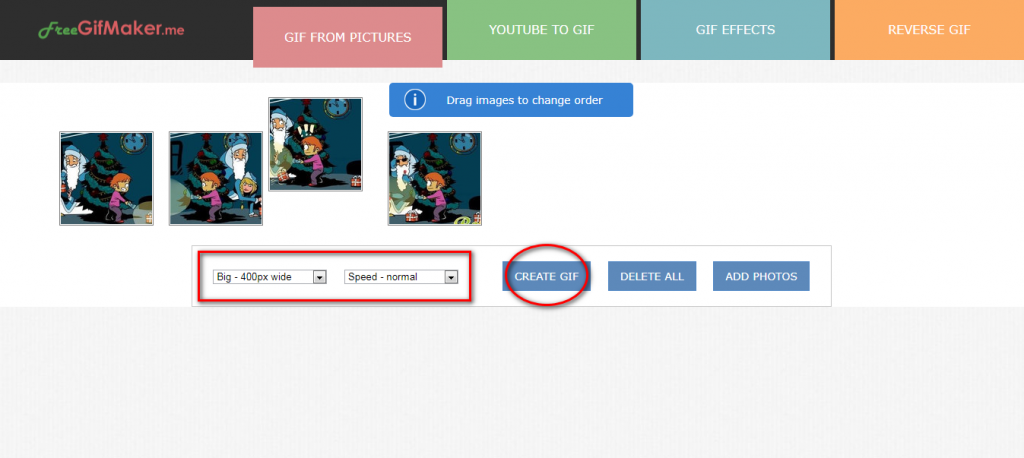Click the DELETE ALL button
The width and height of the screenshot is (1024, 458).
(x=652, y=276)
